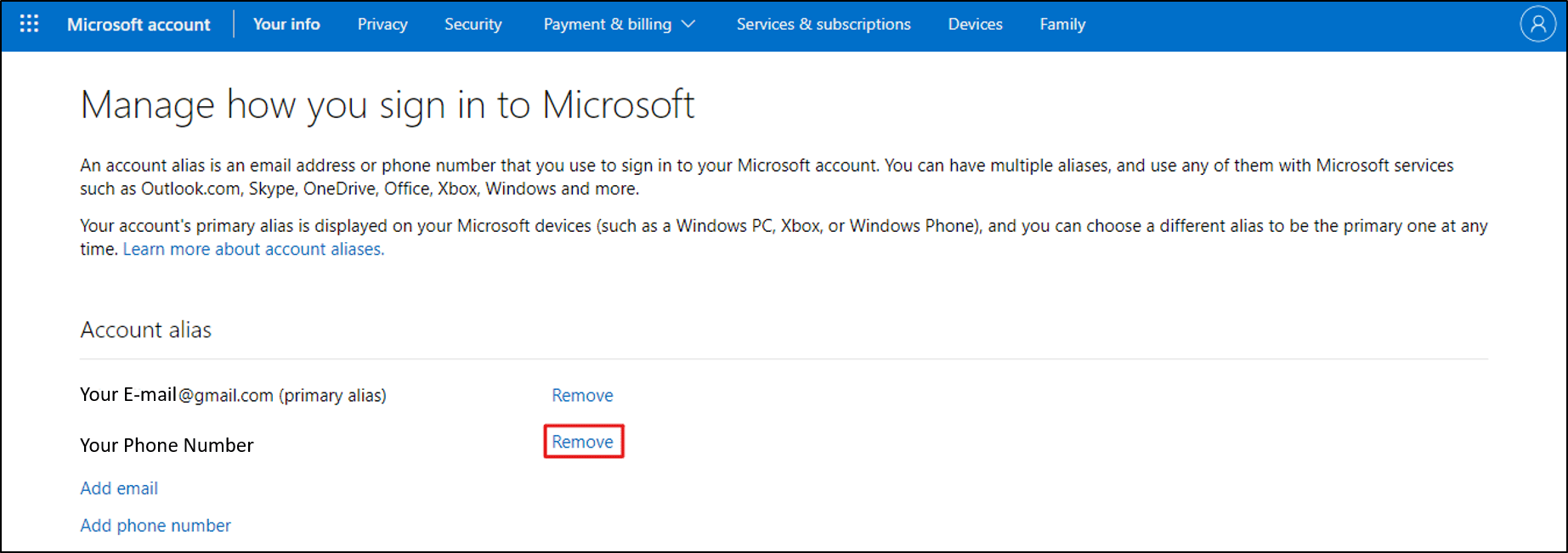Open the Your info tab
This screenshot has height=553, width=1568.
(x=286, y=25)
